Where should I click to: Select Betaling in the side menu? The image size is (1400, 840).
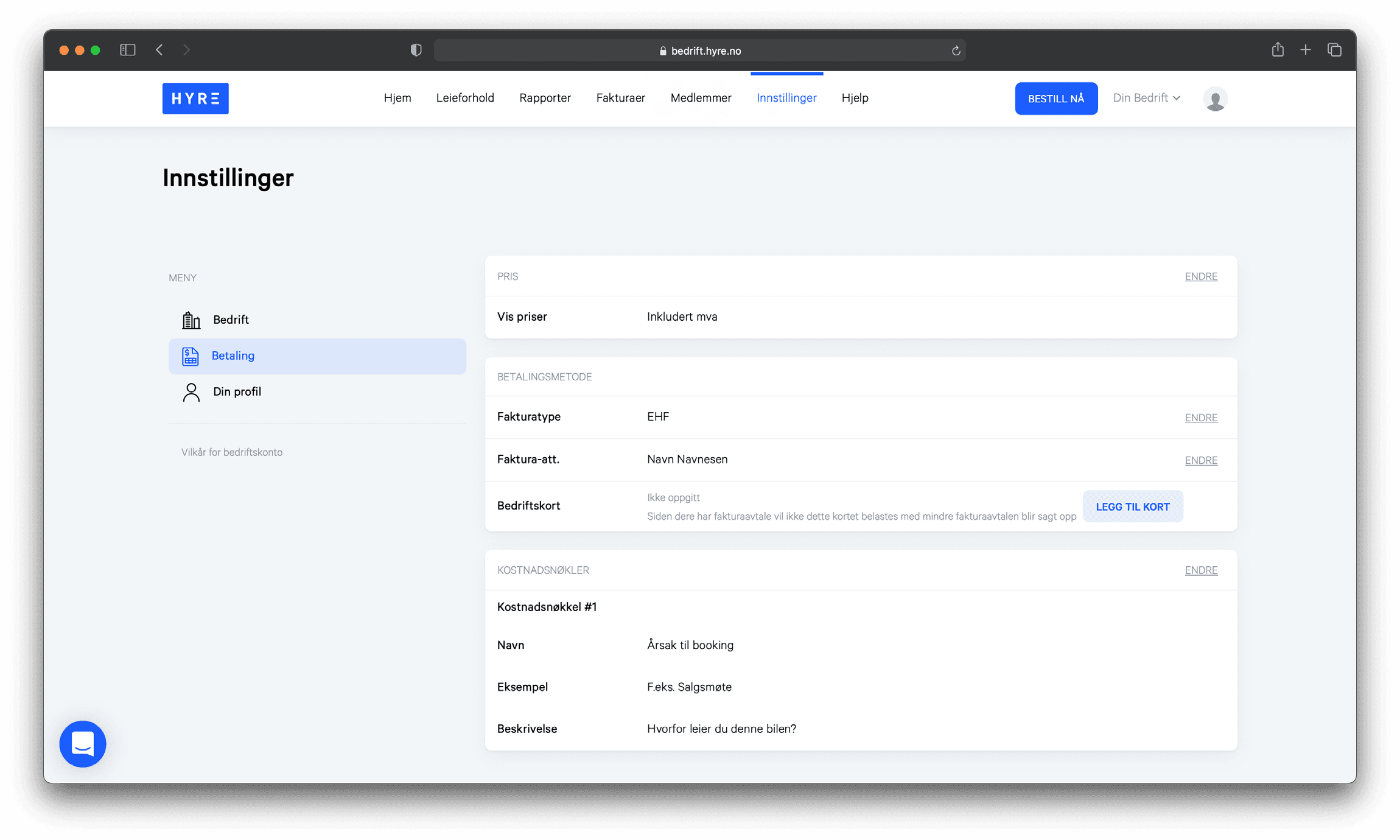tap(317, 356)
